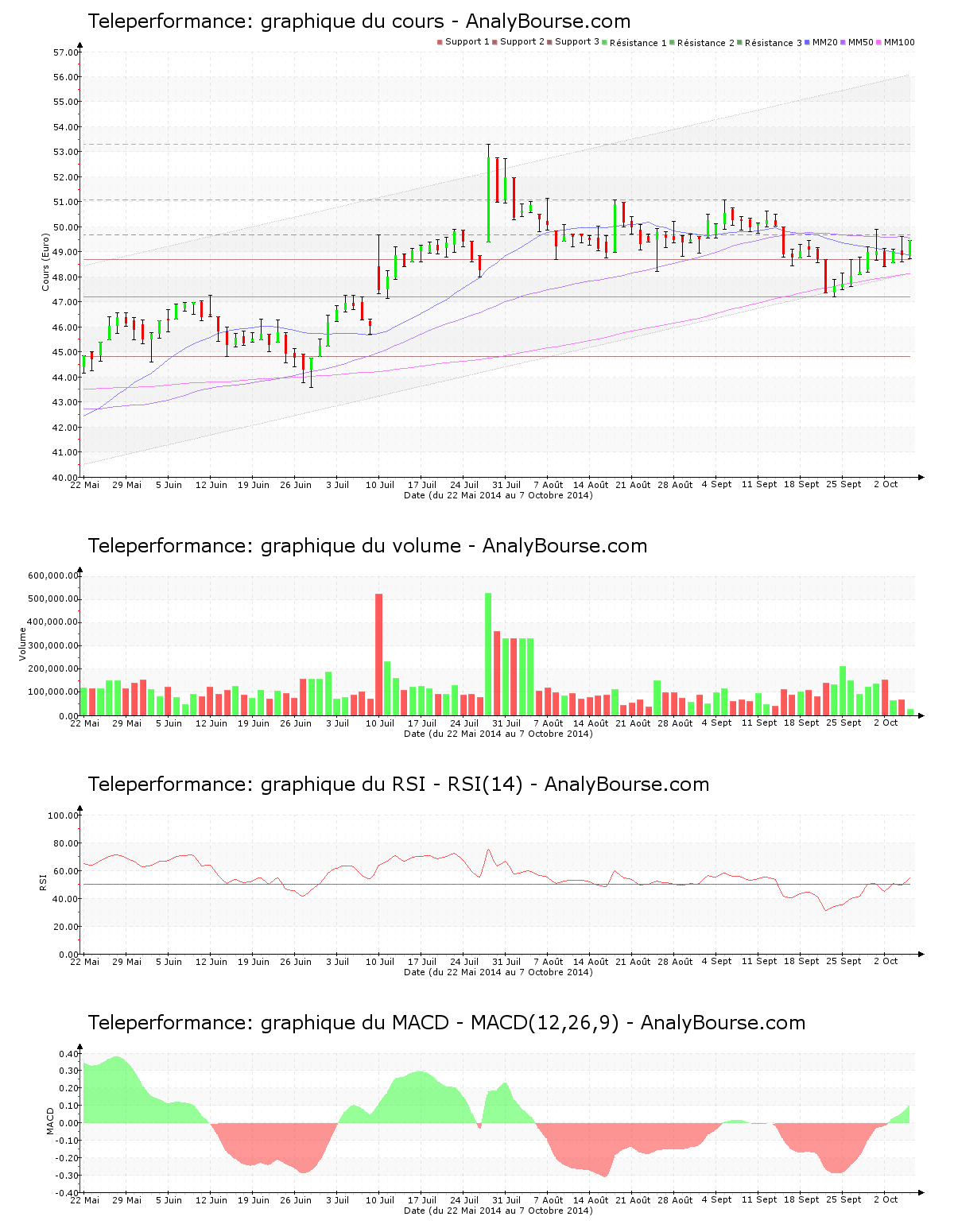The height and width of the screenshot is (1232, 954).
Task: Select the Résistance 2 legend entry
Action: (703, 42)
